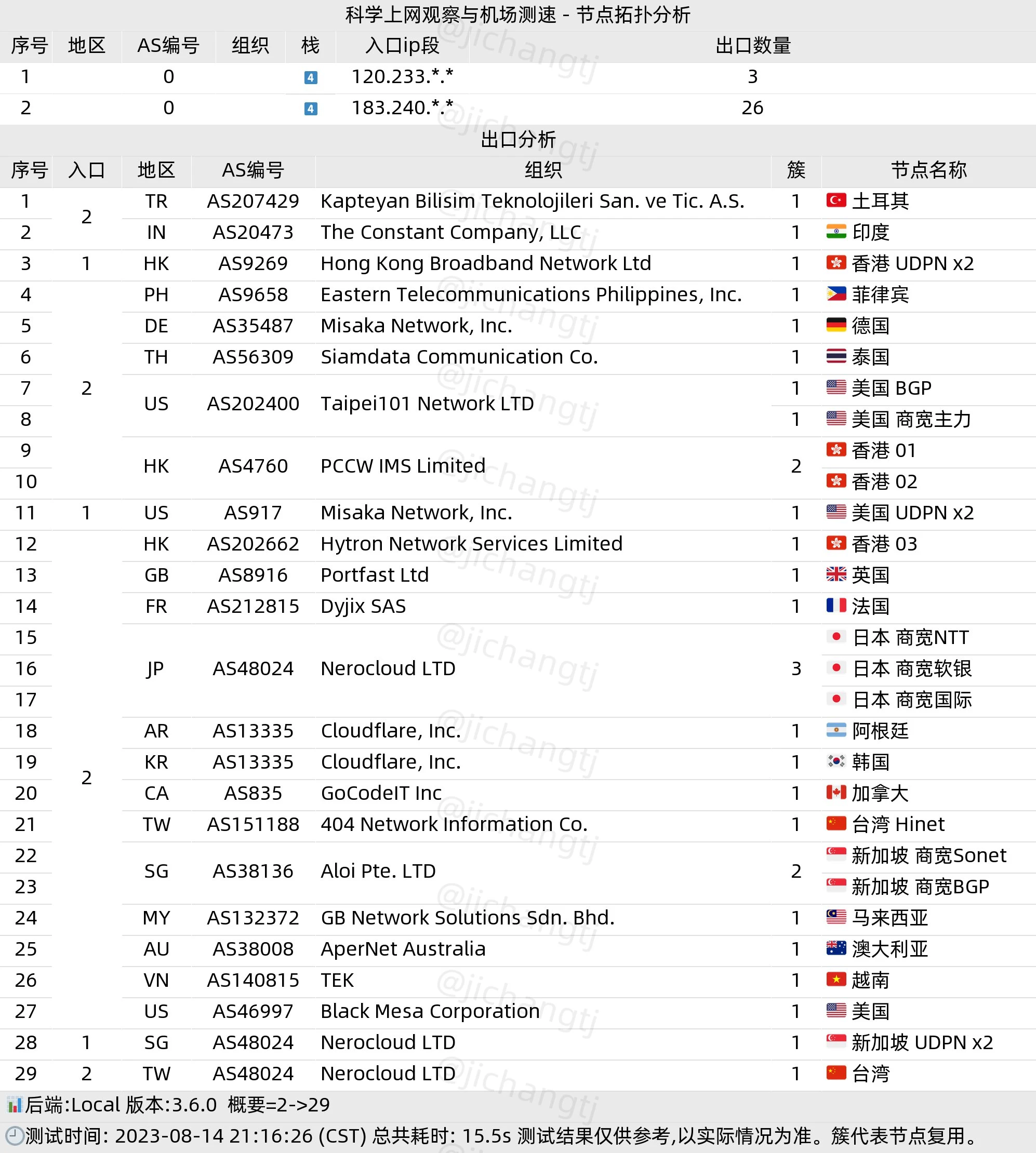Screen dimensions: 1036x1153
Task: Click the flag icon beside 台湾 Hinet
Action: tap(835, 824)
